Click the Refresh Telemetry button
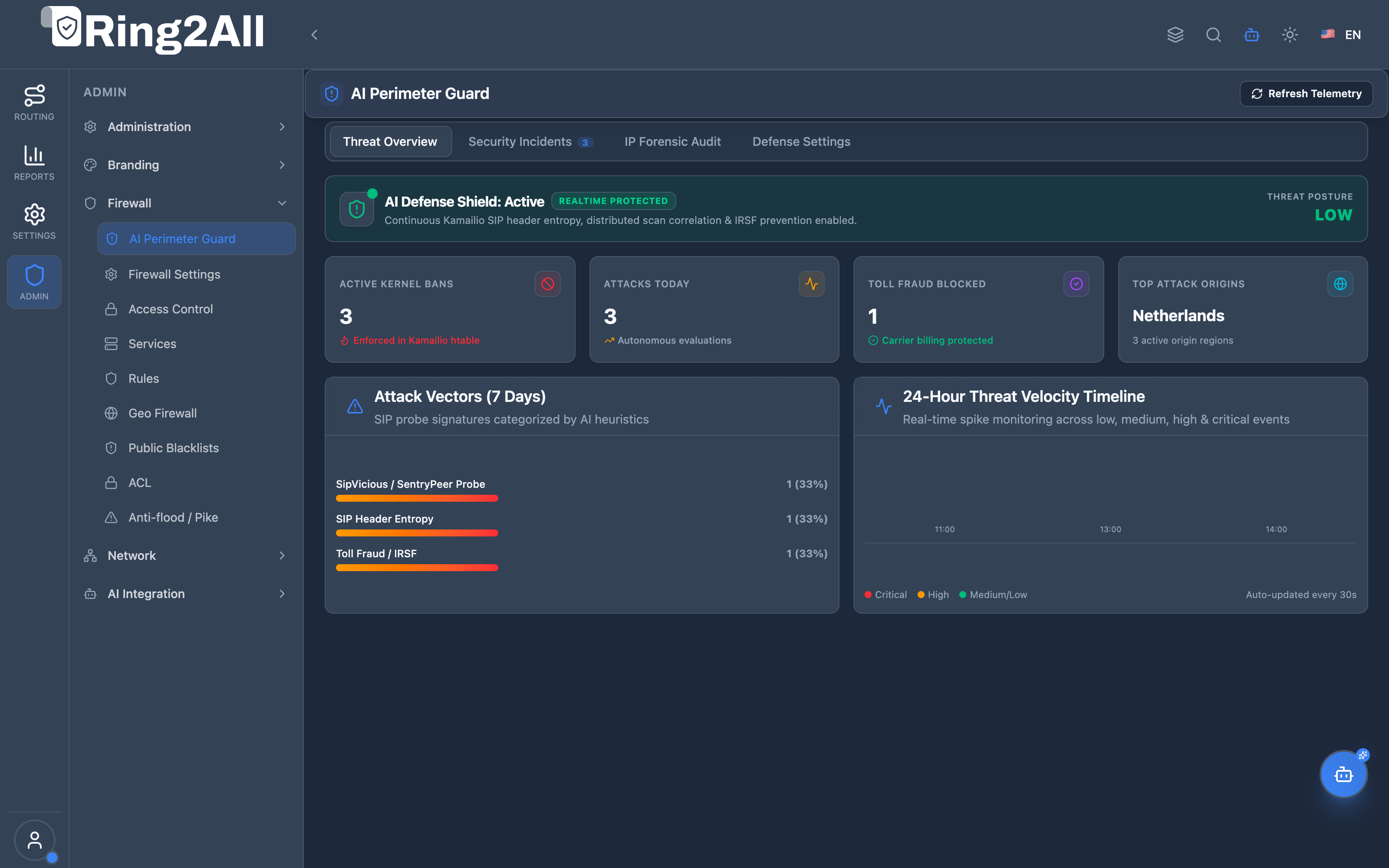The height and width of the screenshot is (868, 1389). click(x=1306, y=94)
